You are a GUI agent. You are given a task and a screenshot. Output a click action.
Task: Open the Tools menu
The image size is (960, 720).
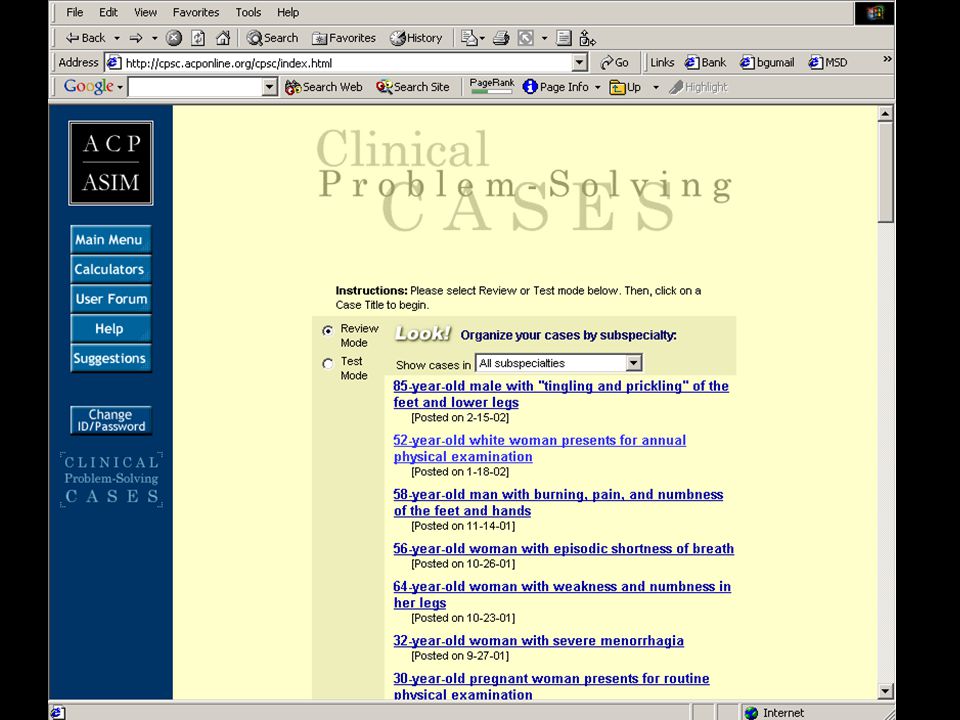(x=248, y=12)
